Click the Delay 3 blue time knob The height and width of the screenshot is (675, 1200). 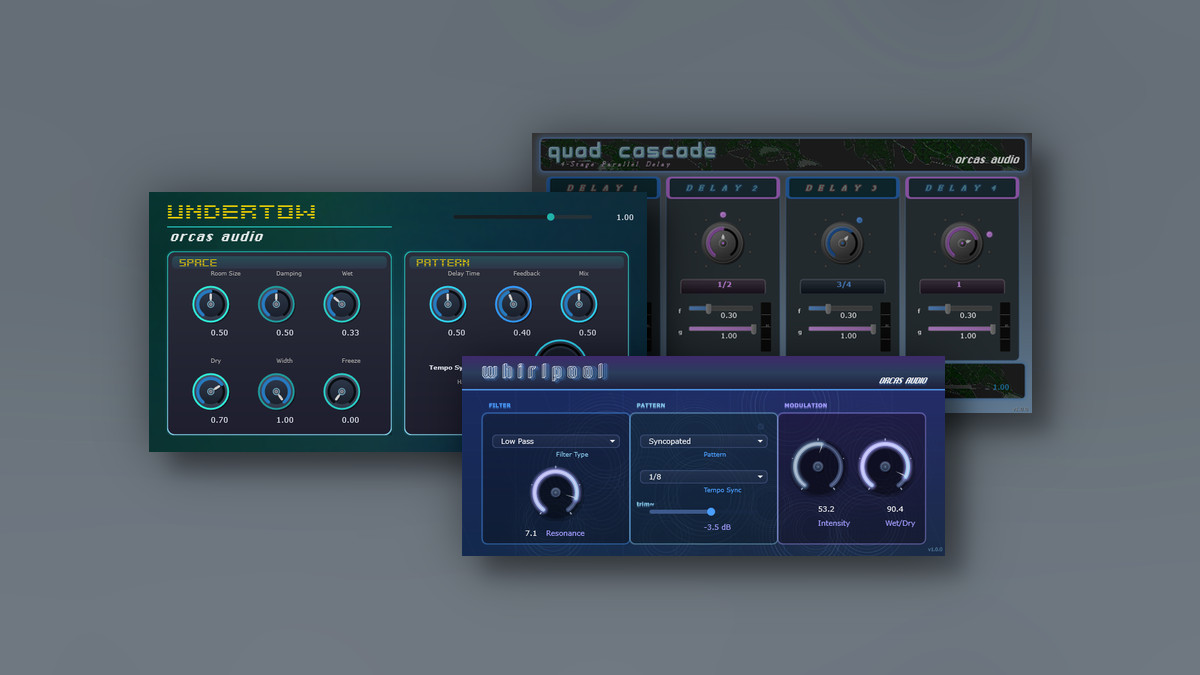(842, 243)
